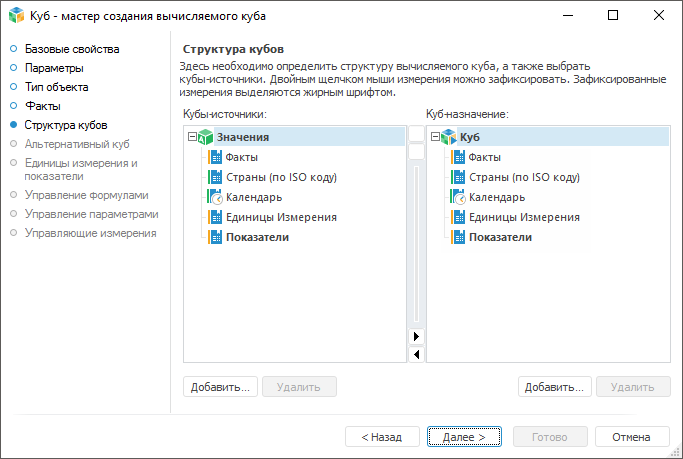Collapse the Куб destination cube node
The width and height of the screenshot is (683, 459).
434,137
